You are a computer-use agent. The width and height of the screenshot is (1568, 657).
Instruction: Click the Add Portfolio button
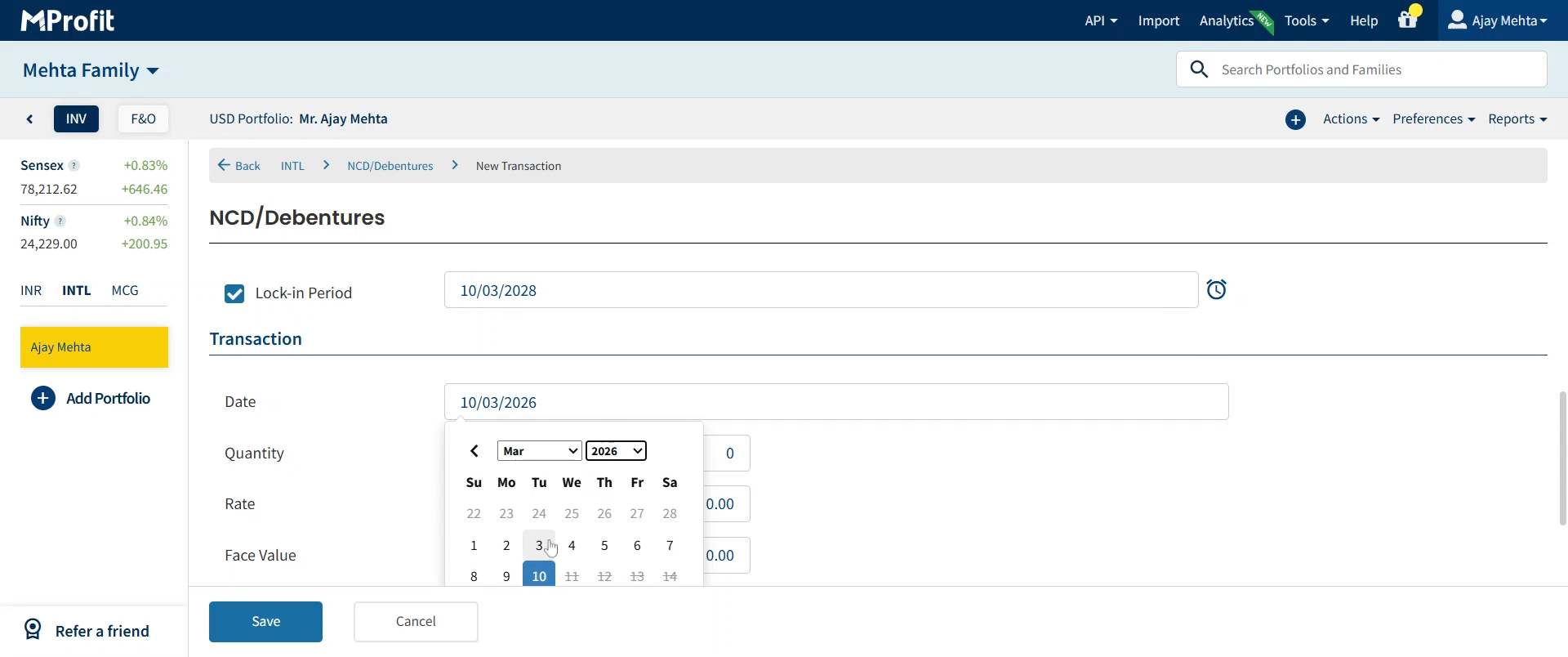point(91,398)
